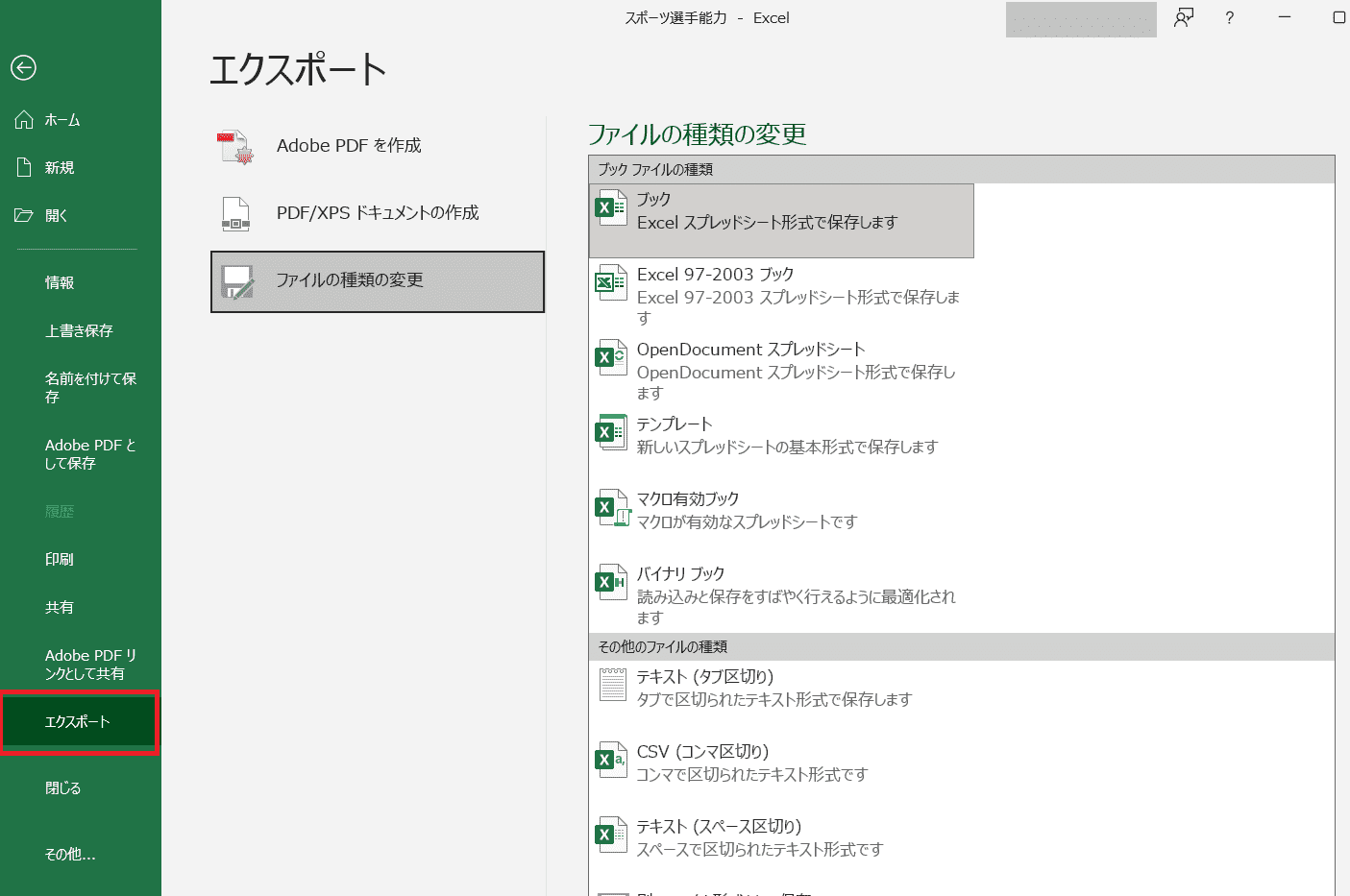The height and width of the screenshot is (896, 1350).
Task: Choose 上書き保存 in the sidebar
Action: point(81,330)
